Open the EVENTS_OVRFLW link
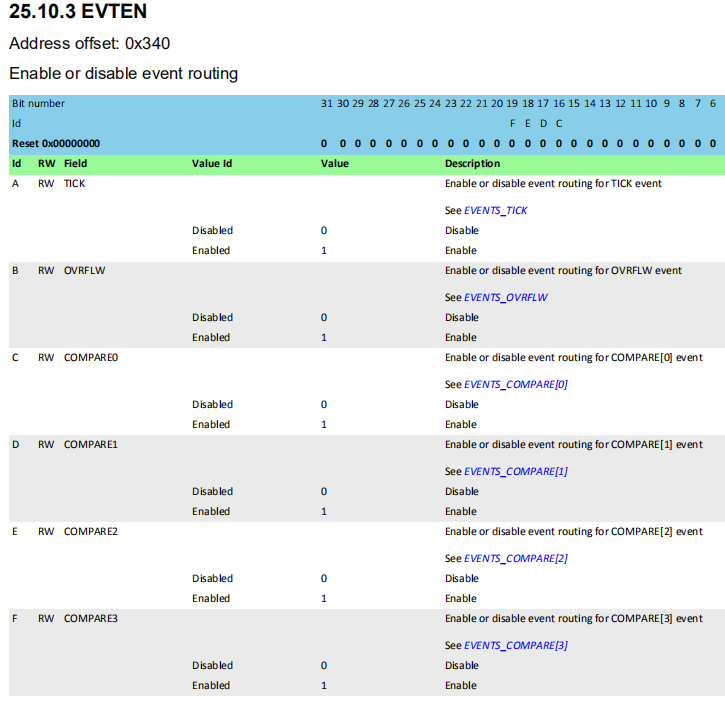725x701 pixels. click(505, 297)
